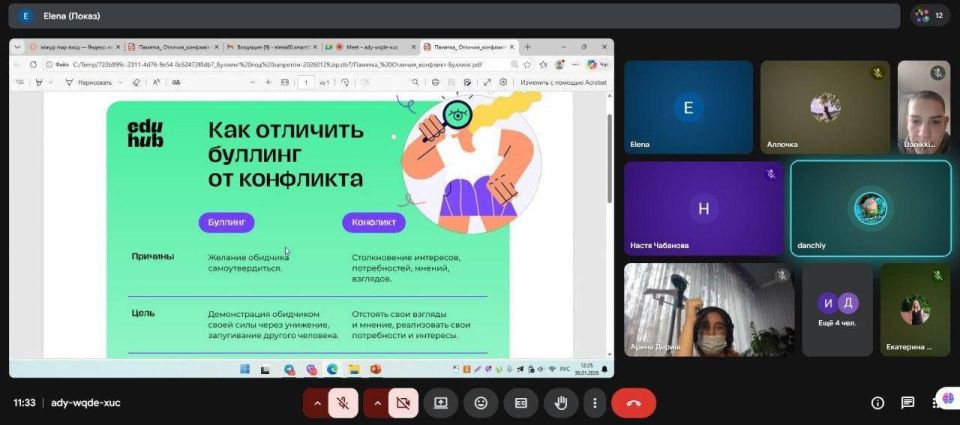Open new browser tab with plus button
This screenshot has height=425, width=960.
(x=528, y=47)
